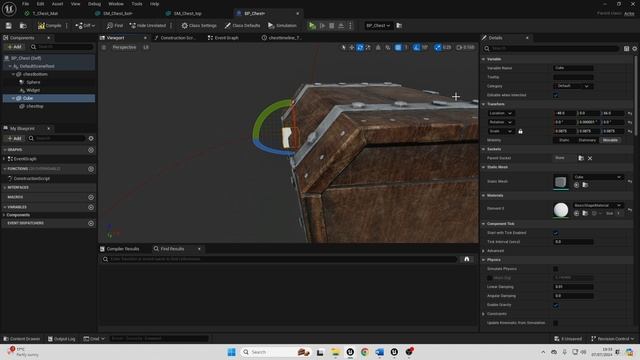Open the Asset menu

coord(57,4)
